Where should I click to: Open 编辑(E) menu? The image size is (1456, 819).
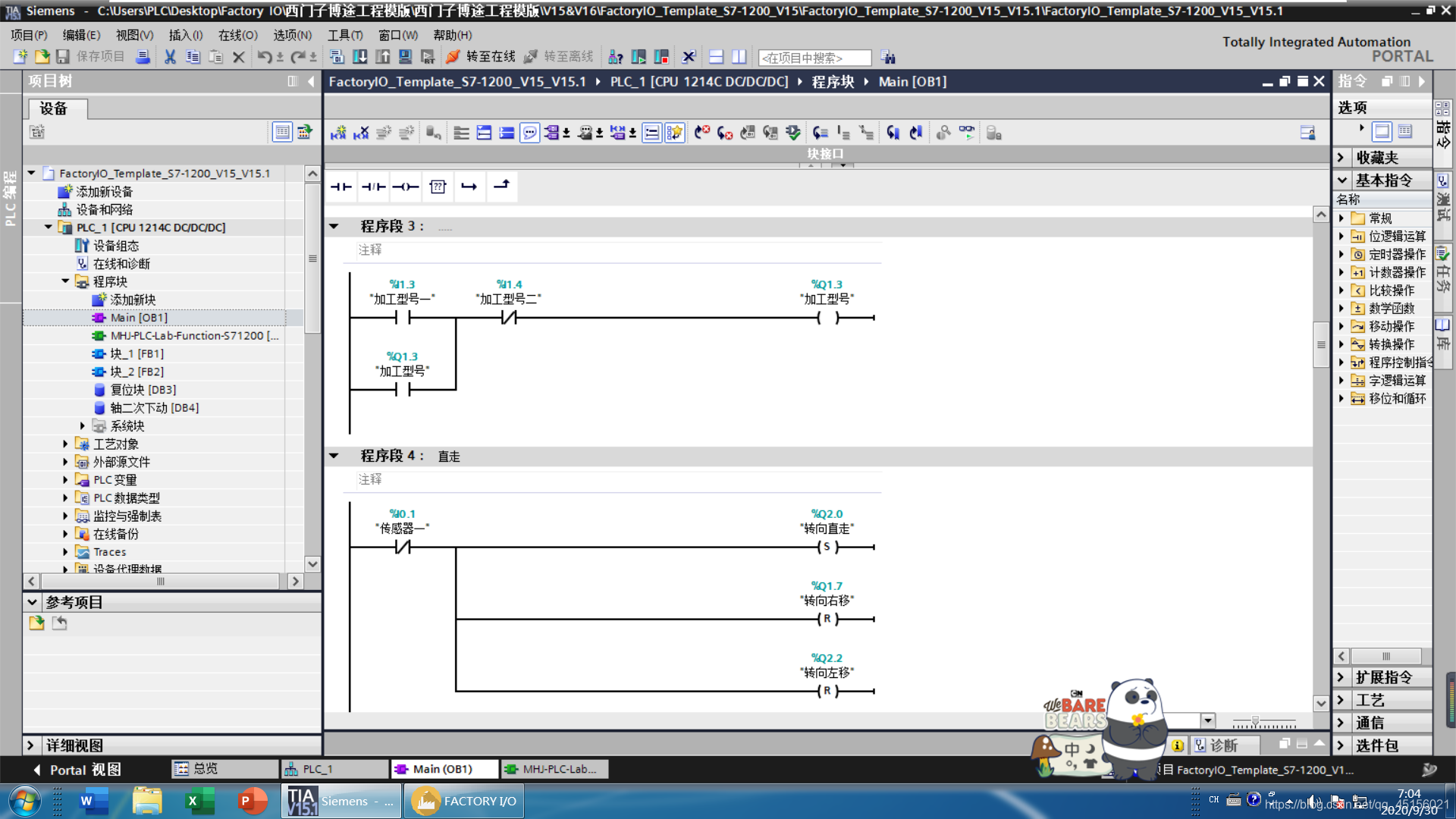pyautogui.click(x=81, y=35)
